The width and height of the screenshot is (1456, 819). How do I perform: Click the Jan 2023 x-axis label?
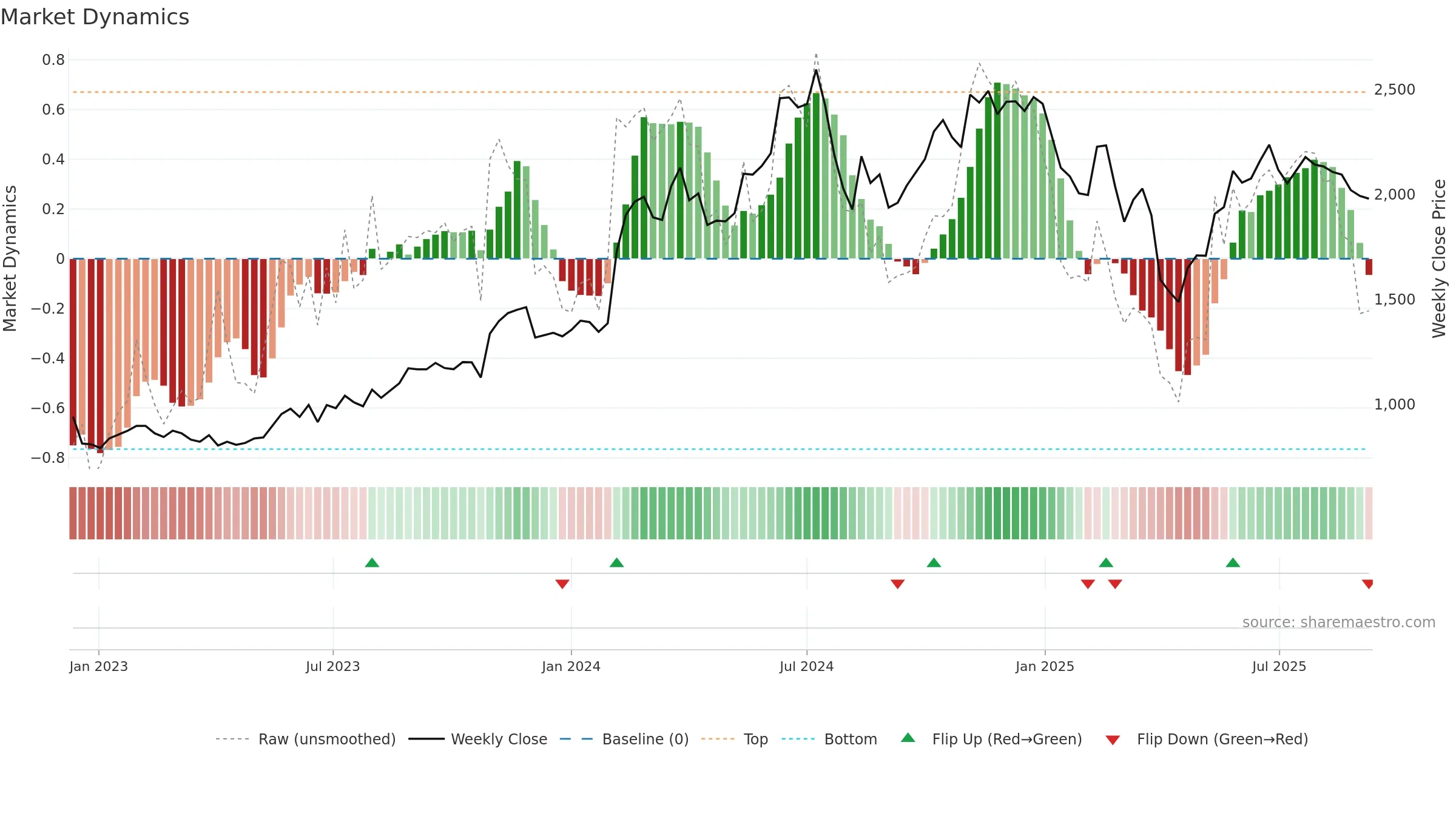pos(98,666)
